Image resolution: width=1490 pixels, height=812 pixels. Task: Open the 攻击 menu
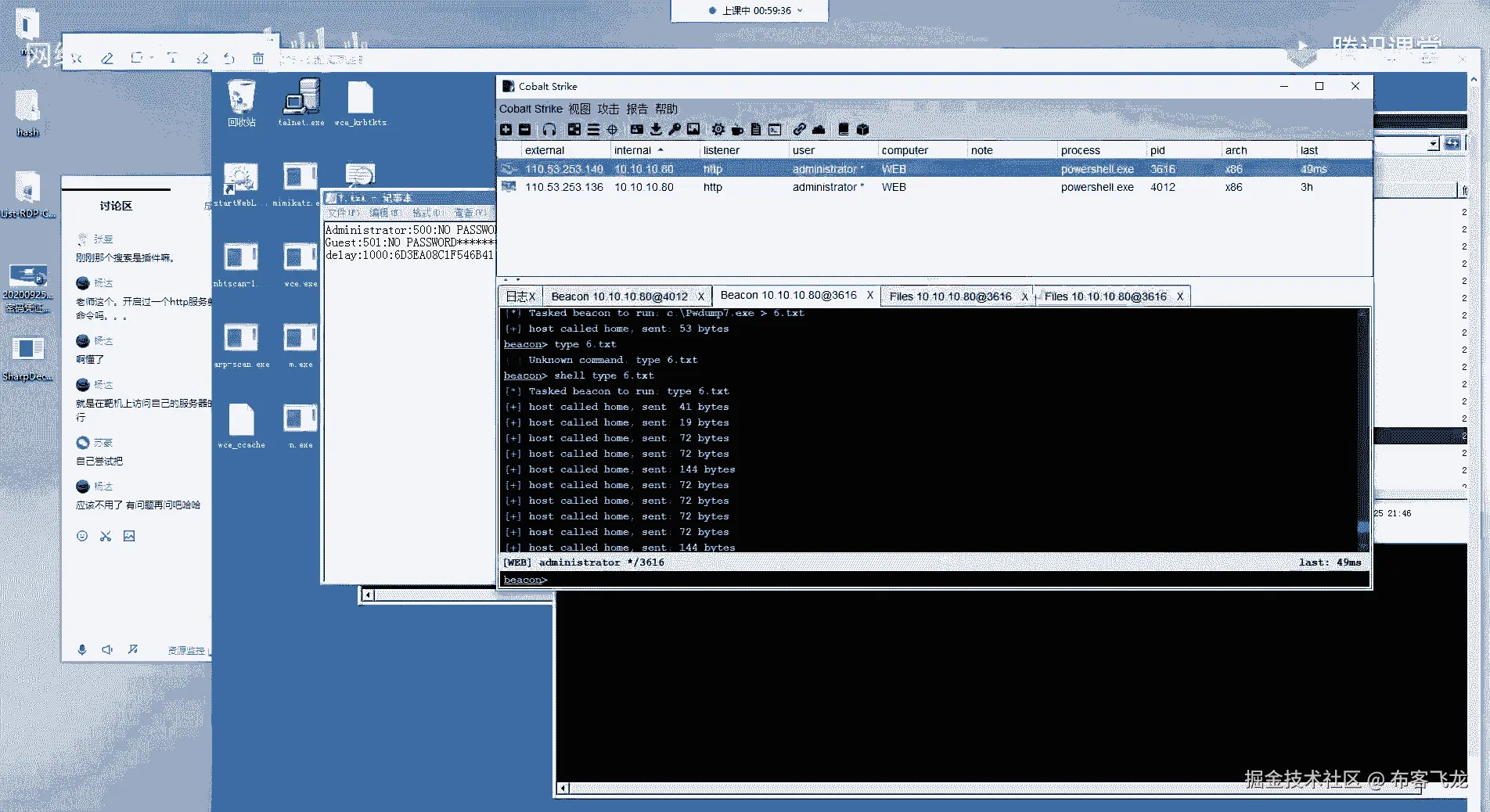pyautogui.click(x=608, y=109)
